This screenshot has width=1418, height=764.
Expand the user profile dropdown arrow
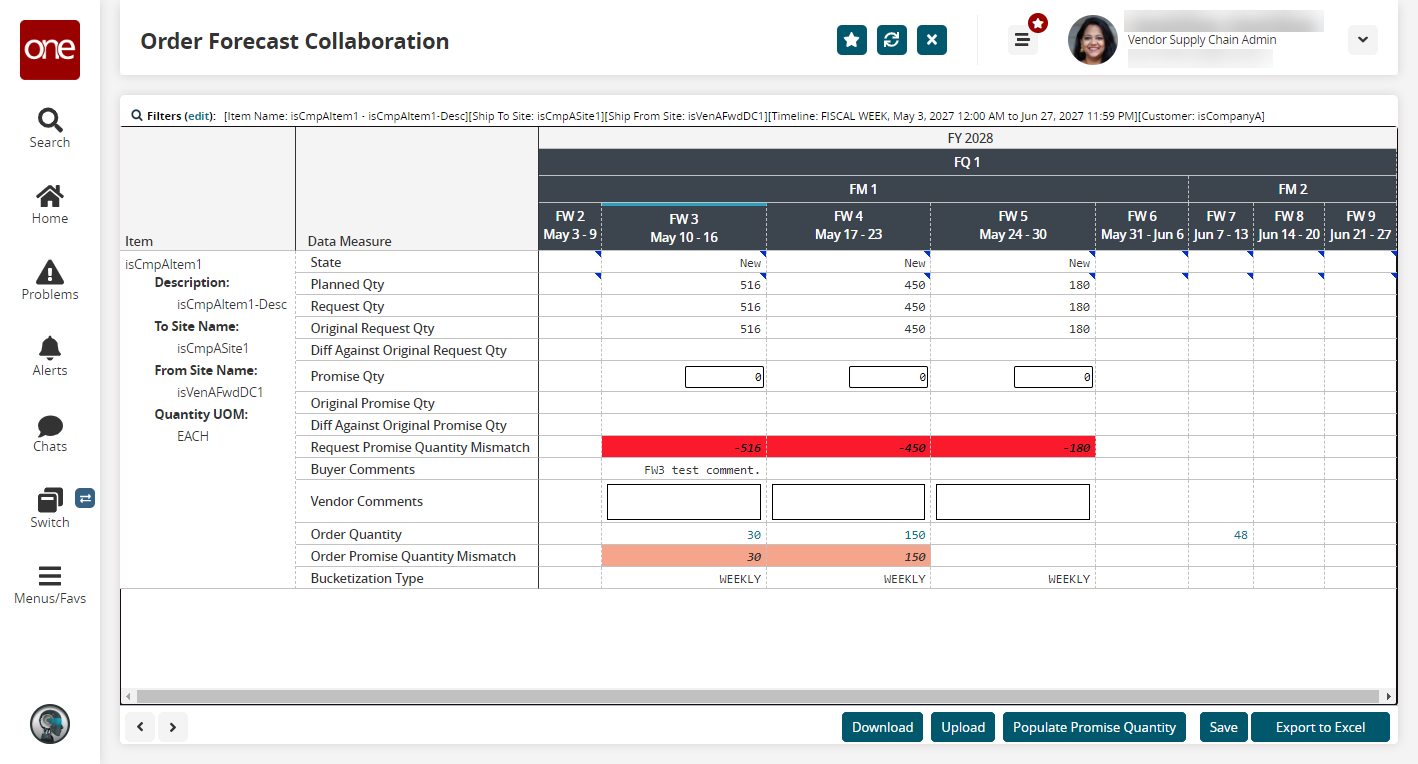1363,40
